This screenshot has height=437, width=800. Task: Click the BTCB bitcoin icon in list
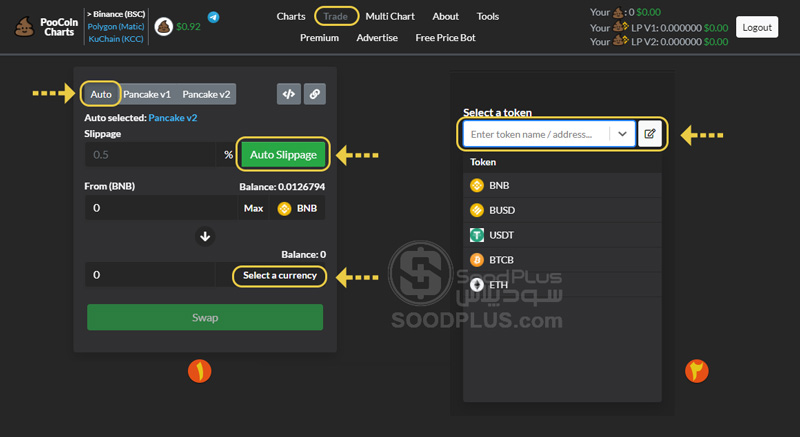tap(477, 260)
